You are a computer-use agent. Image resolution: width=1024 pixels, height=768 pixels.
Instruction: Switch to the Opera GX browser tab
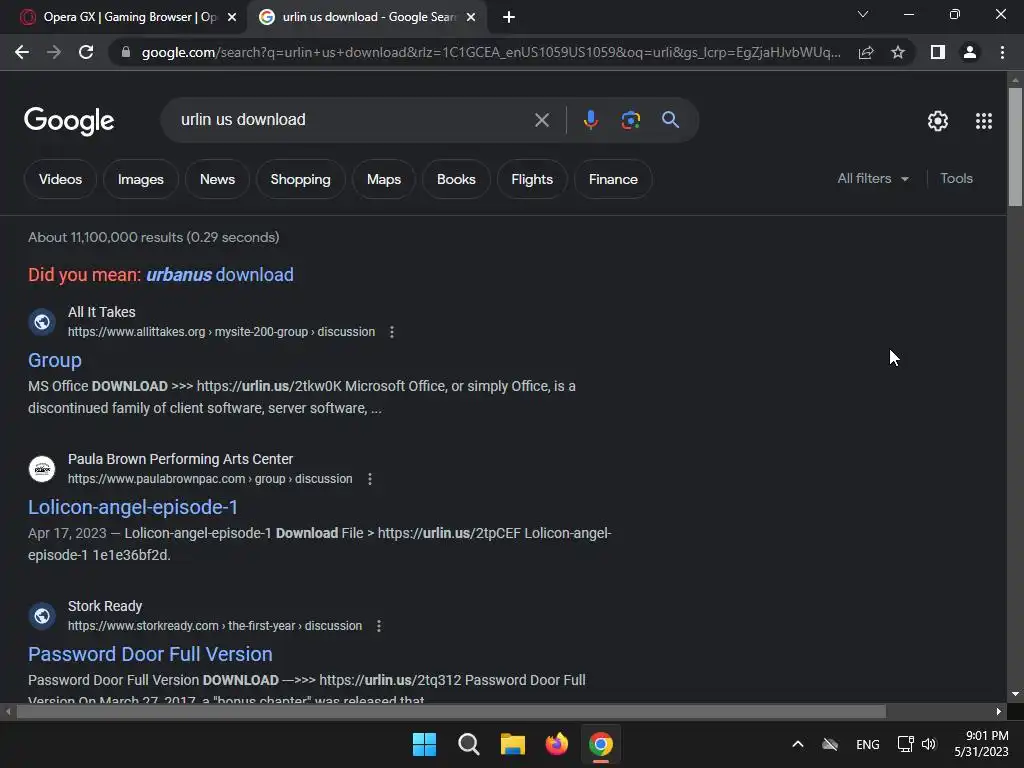tap(123, 17)
